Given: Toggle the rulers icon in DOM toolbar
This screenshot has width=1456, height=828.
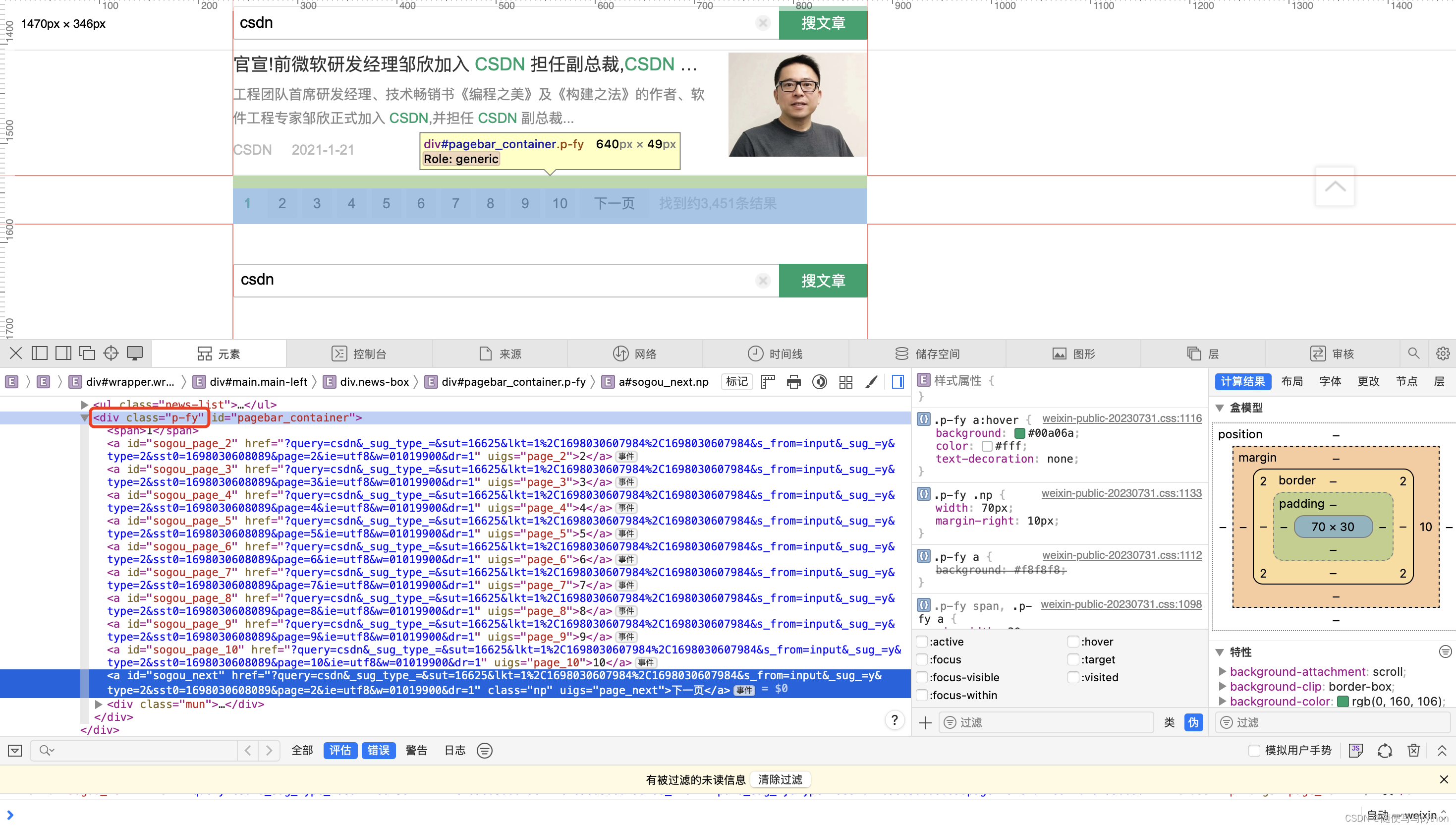Looking at the screenshot, I should pos(768,382).
